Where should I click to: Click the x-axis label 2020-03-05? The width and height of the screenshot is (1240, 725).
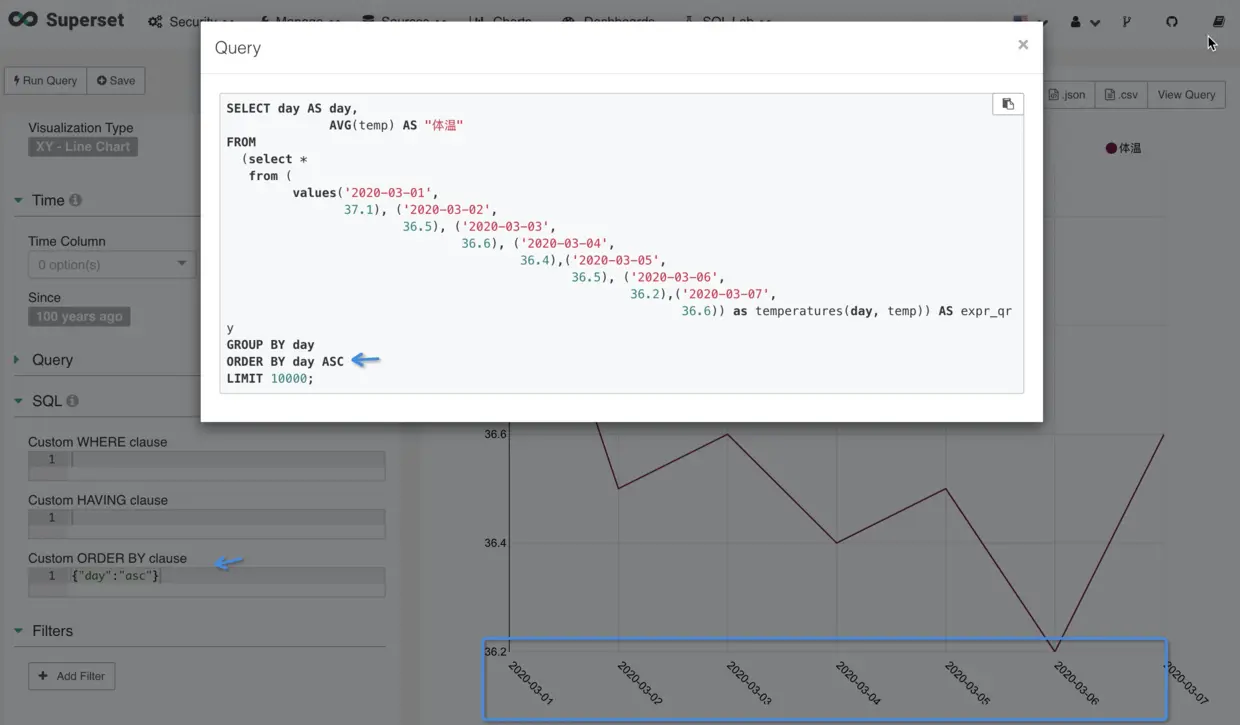pos(966,683)
